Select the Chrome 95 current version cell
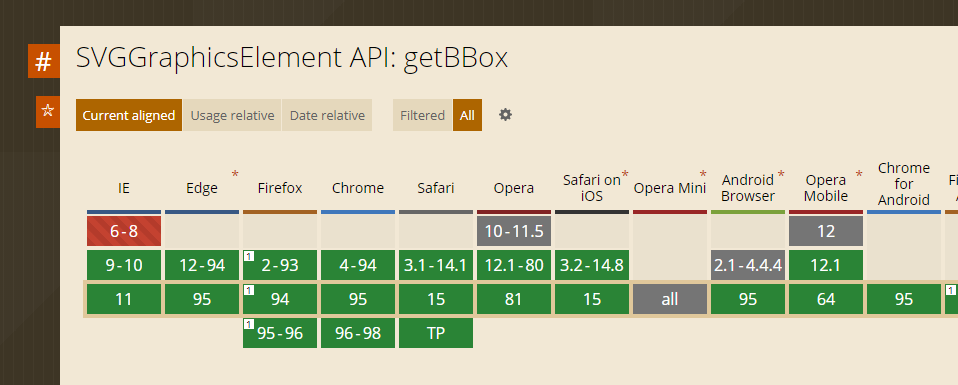958x385 pixels. pos(358,299)
